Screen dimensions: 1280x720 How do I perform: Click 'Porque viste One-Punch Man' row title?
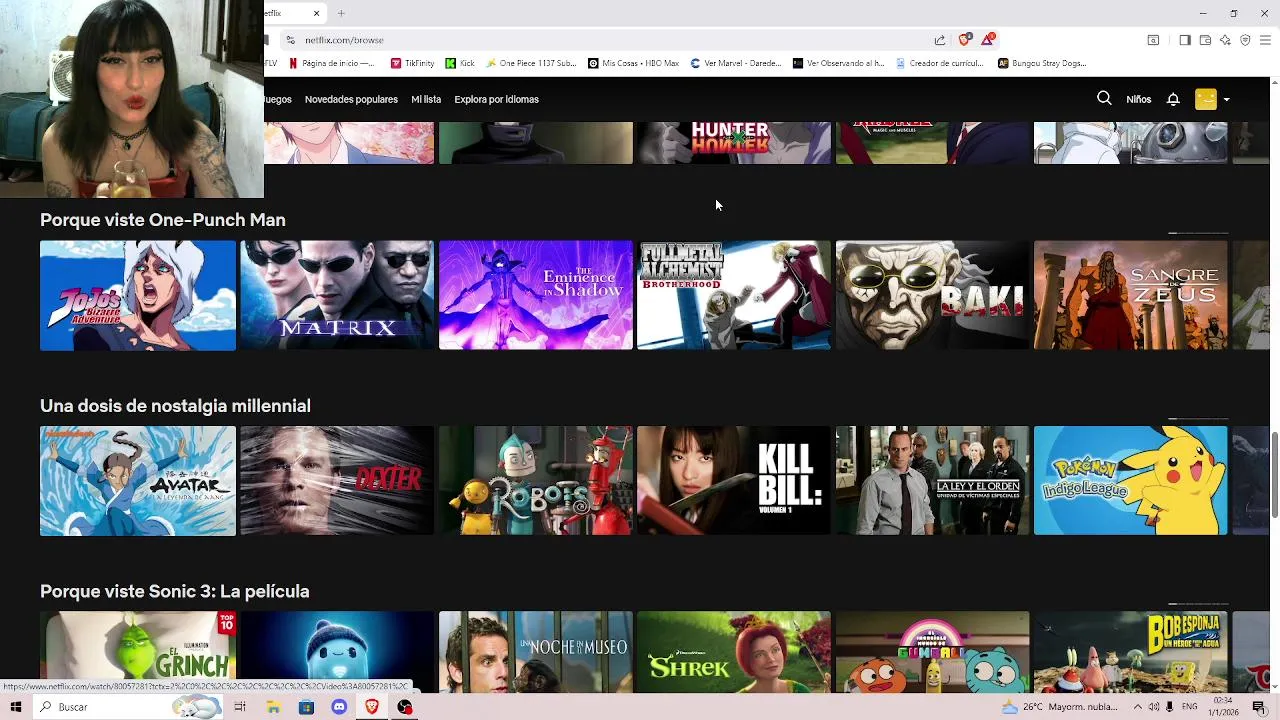click(163, 220)
